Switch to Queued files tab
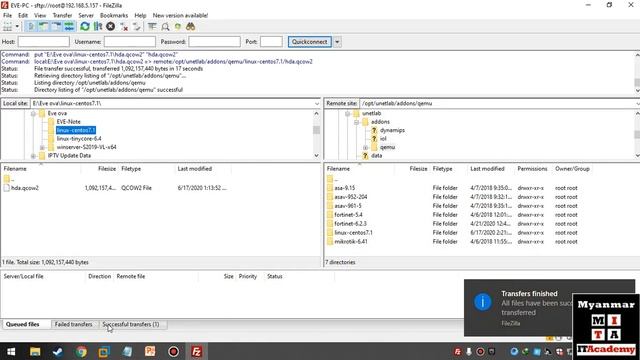 tap(22, 324)
